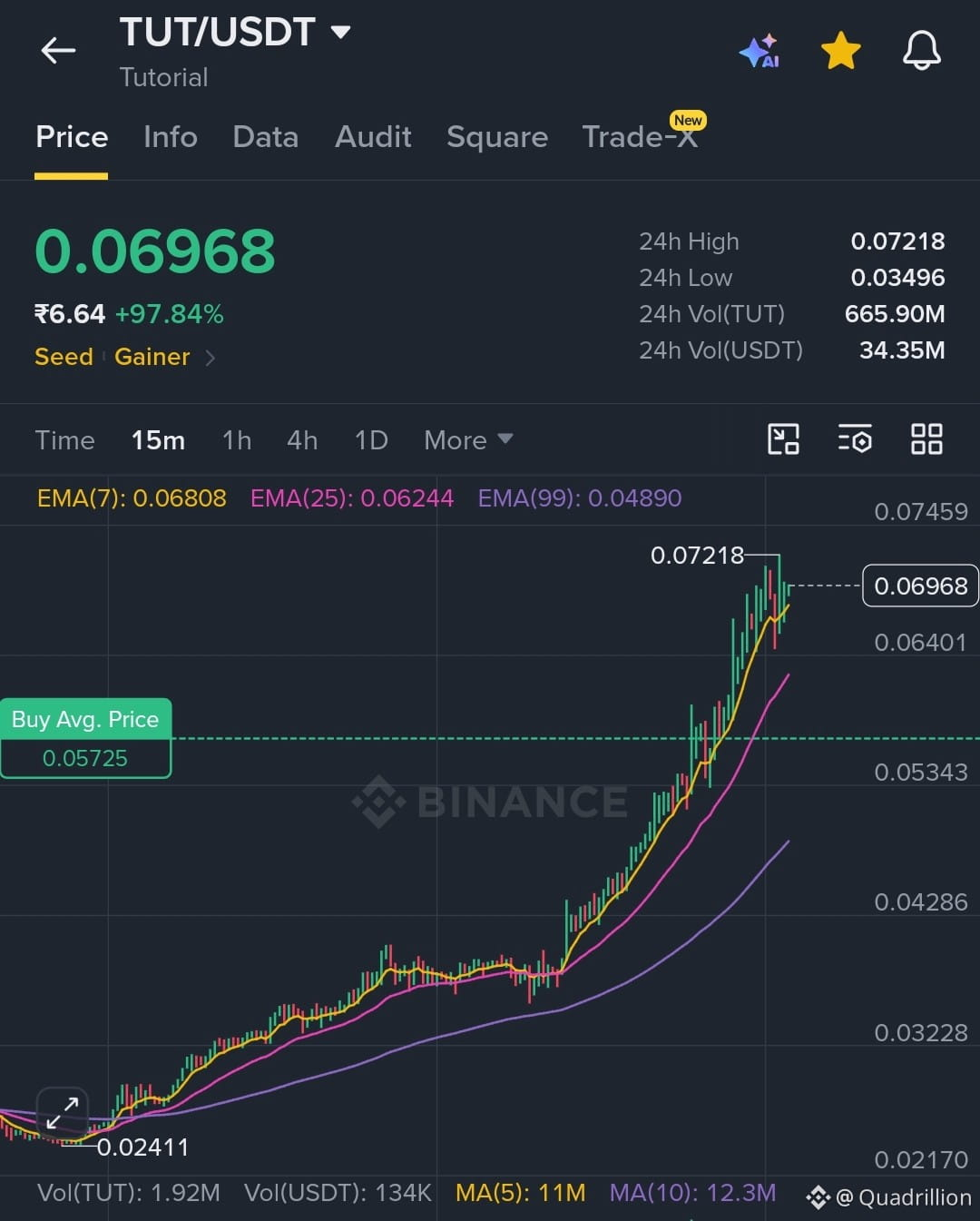Tap the fullscreen expand chart icon

point(63,1113)
